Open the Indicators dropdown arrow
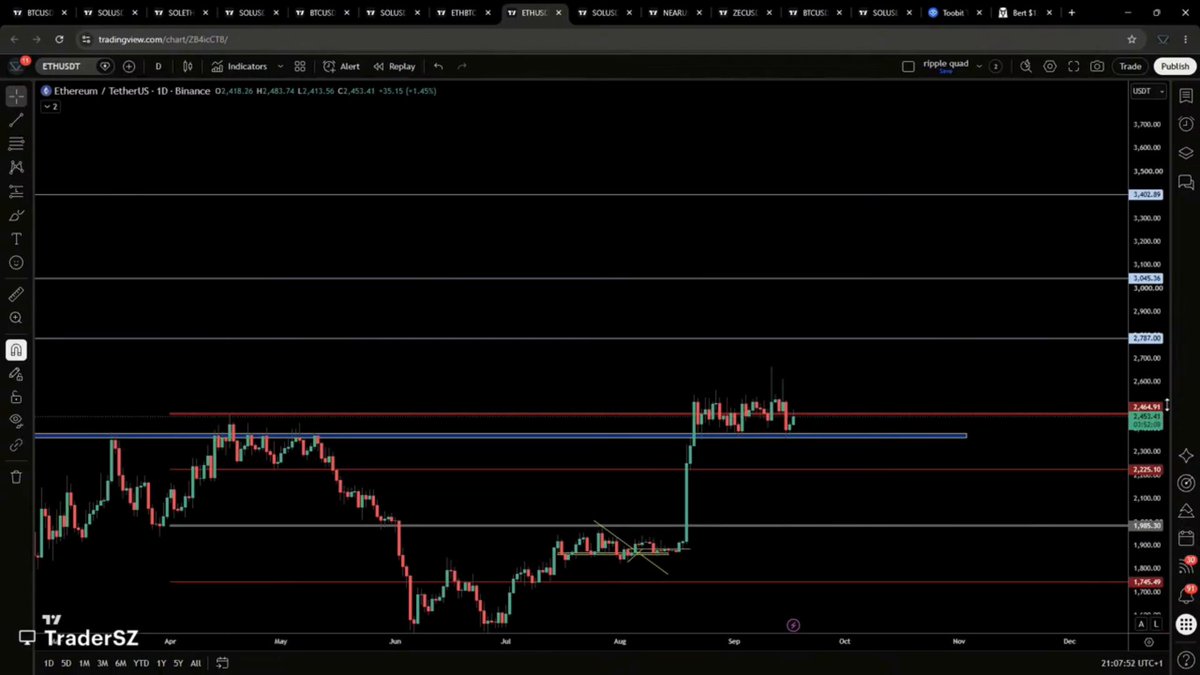The width and height of the screenshot is (1200, 675). coord(281,66)
